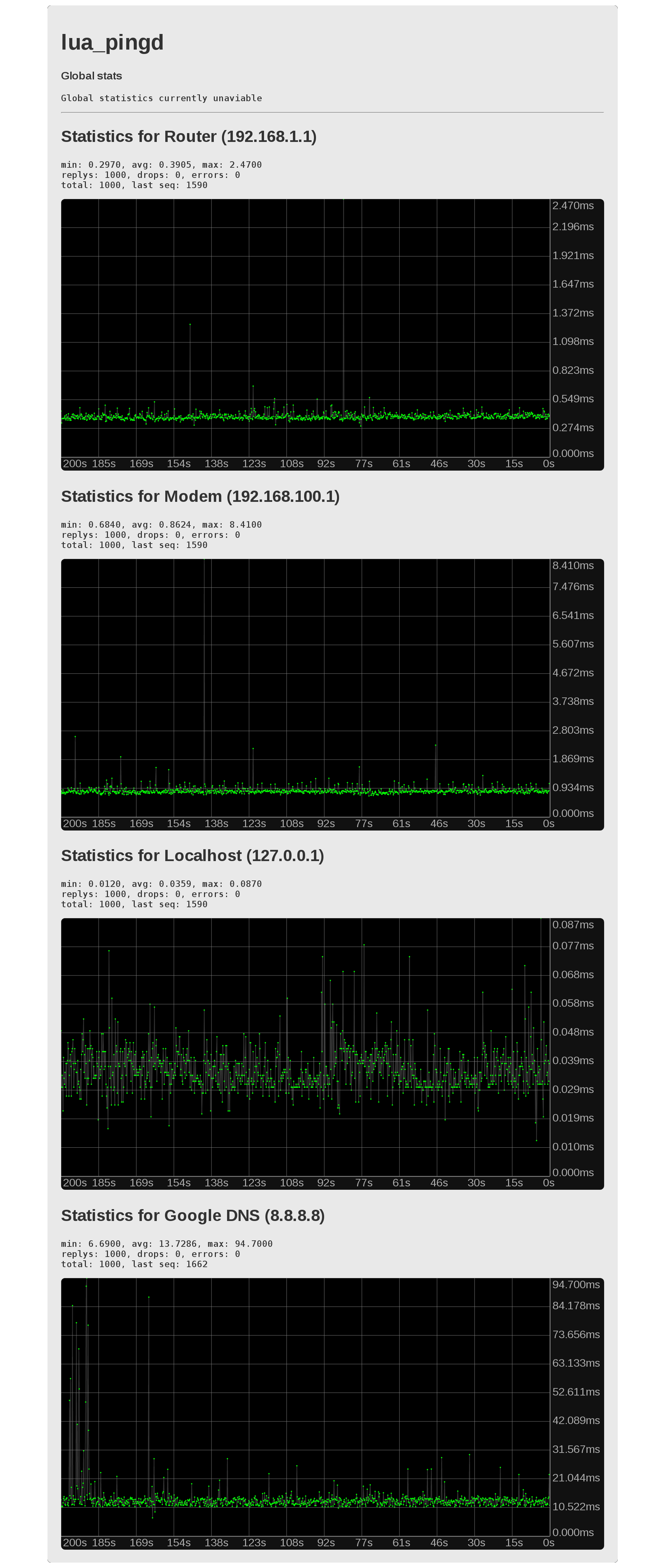
Task: Select the 'Statistics for Router (192.168.1.1)' heading
Action: (189, 136)
